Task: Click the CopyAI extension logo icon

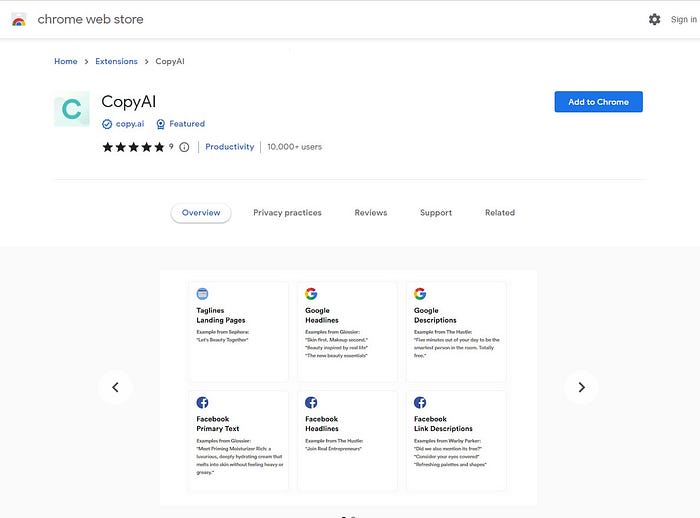Action: [72, 109]
